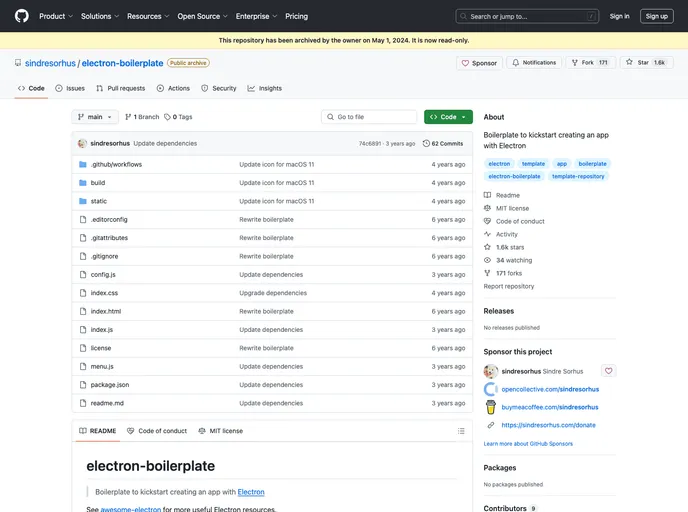Viewport: 688px width, 512px height.
Task: Star the repository
Action: (x=647, y=63)
